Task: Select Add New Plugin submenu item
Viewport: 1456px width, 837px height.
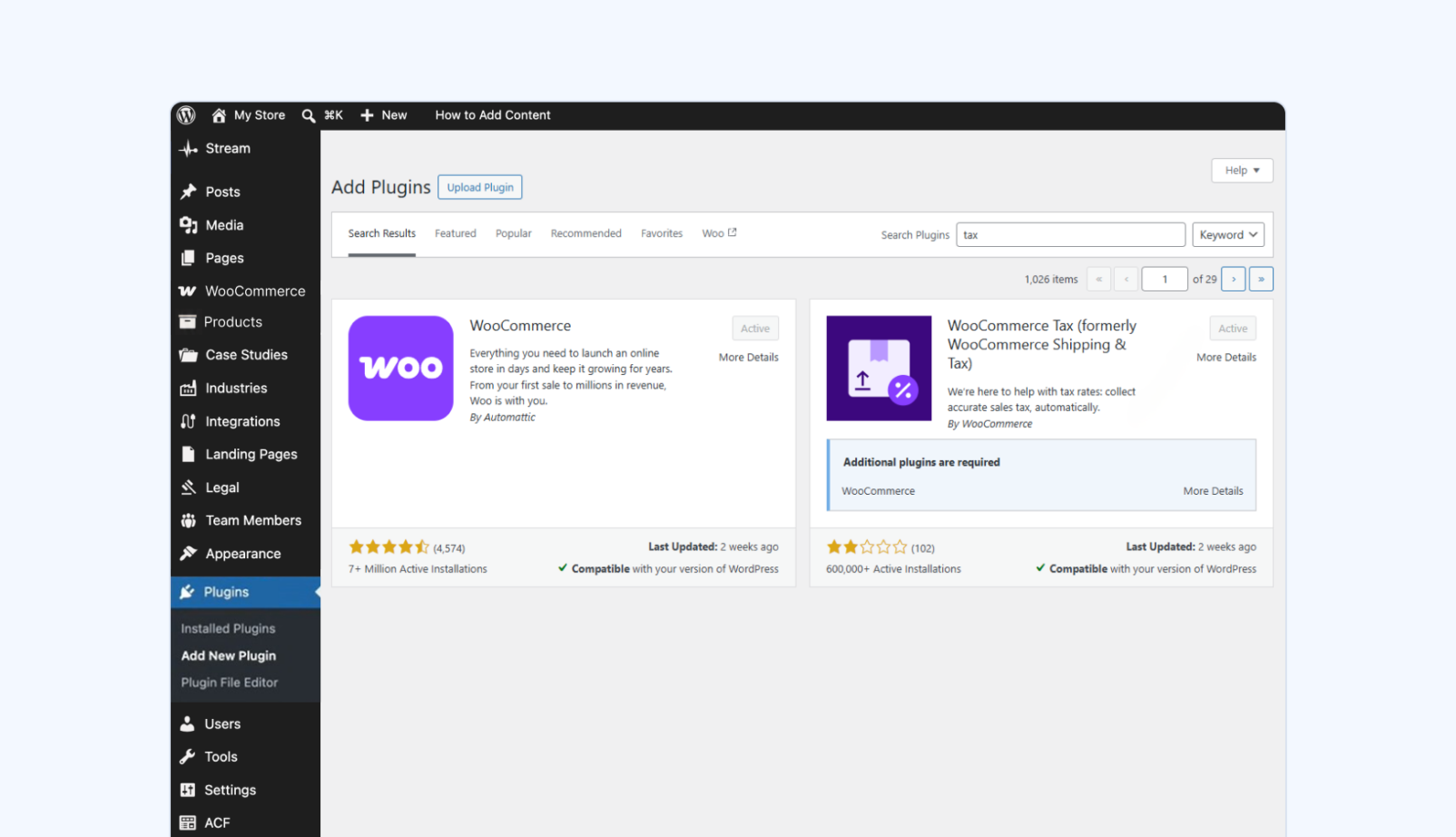Action: [229, 655]
